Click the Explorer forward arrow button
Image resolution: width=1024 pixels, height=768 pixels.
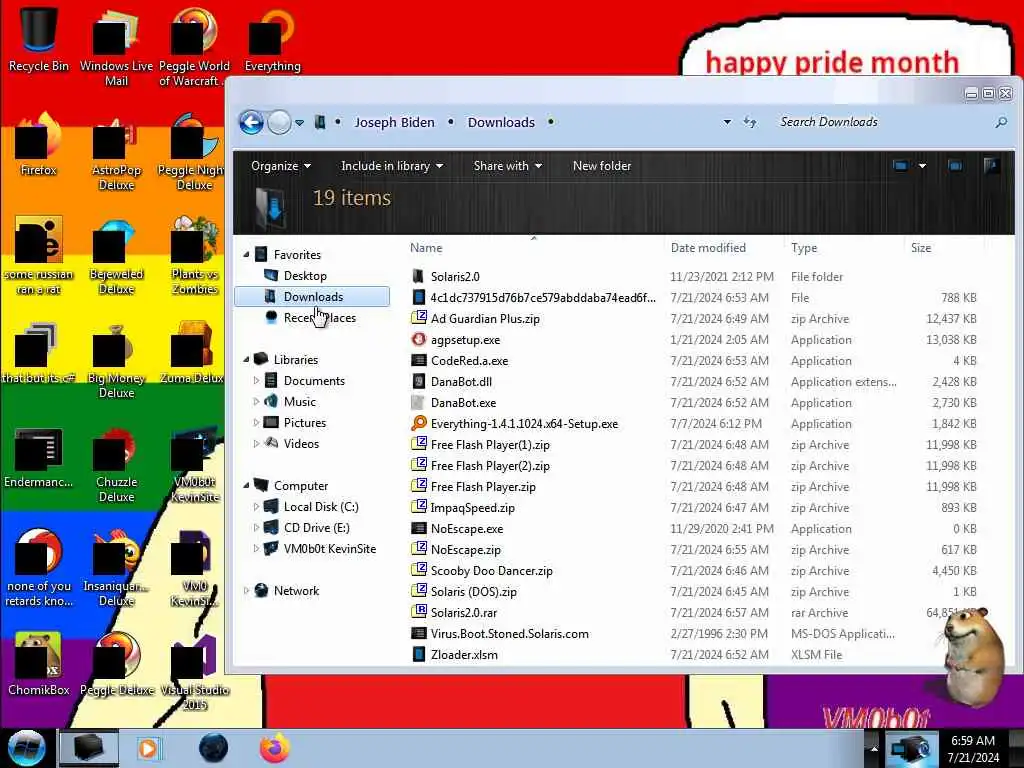280,122
